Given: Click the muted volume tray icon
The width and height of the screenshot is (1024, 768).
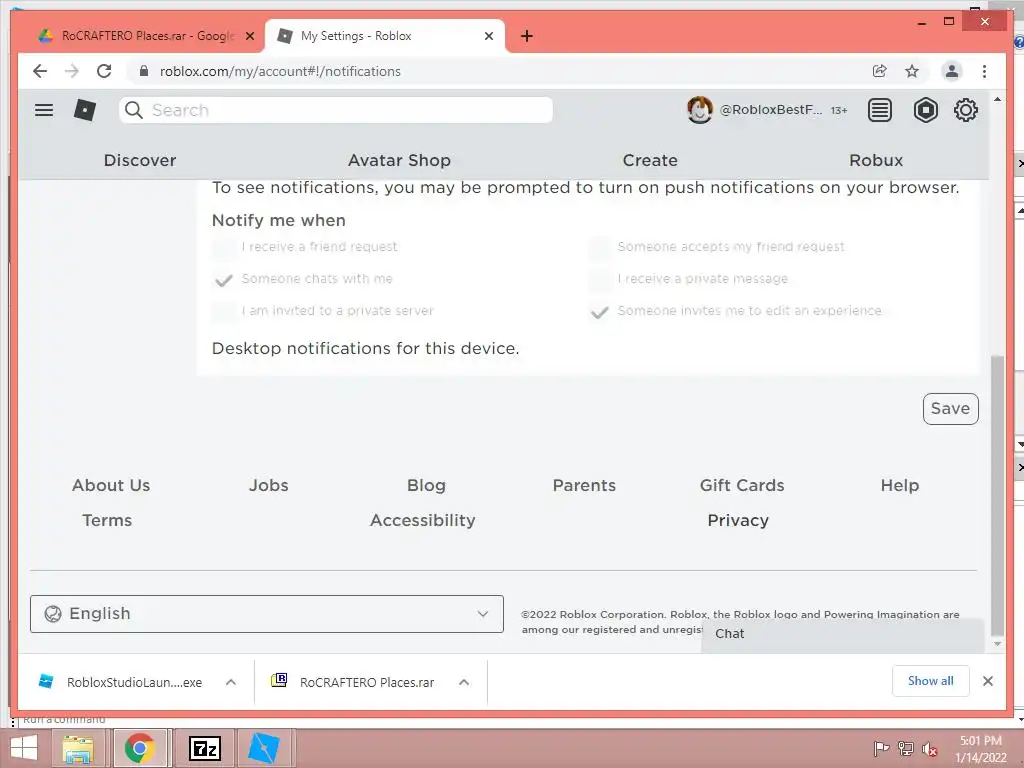Looking at the screenshot, I should tap(929, 749).
